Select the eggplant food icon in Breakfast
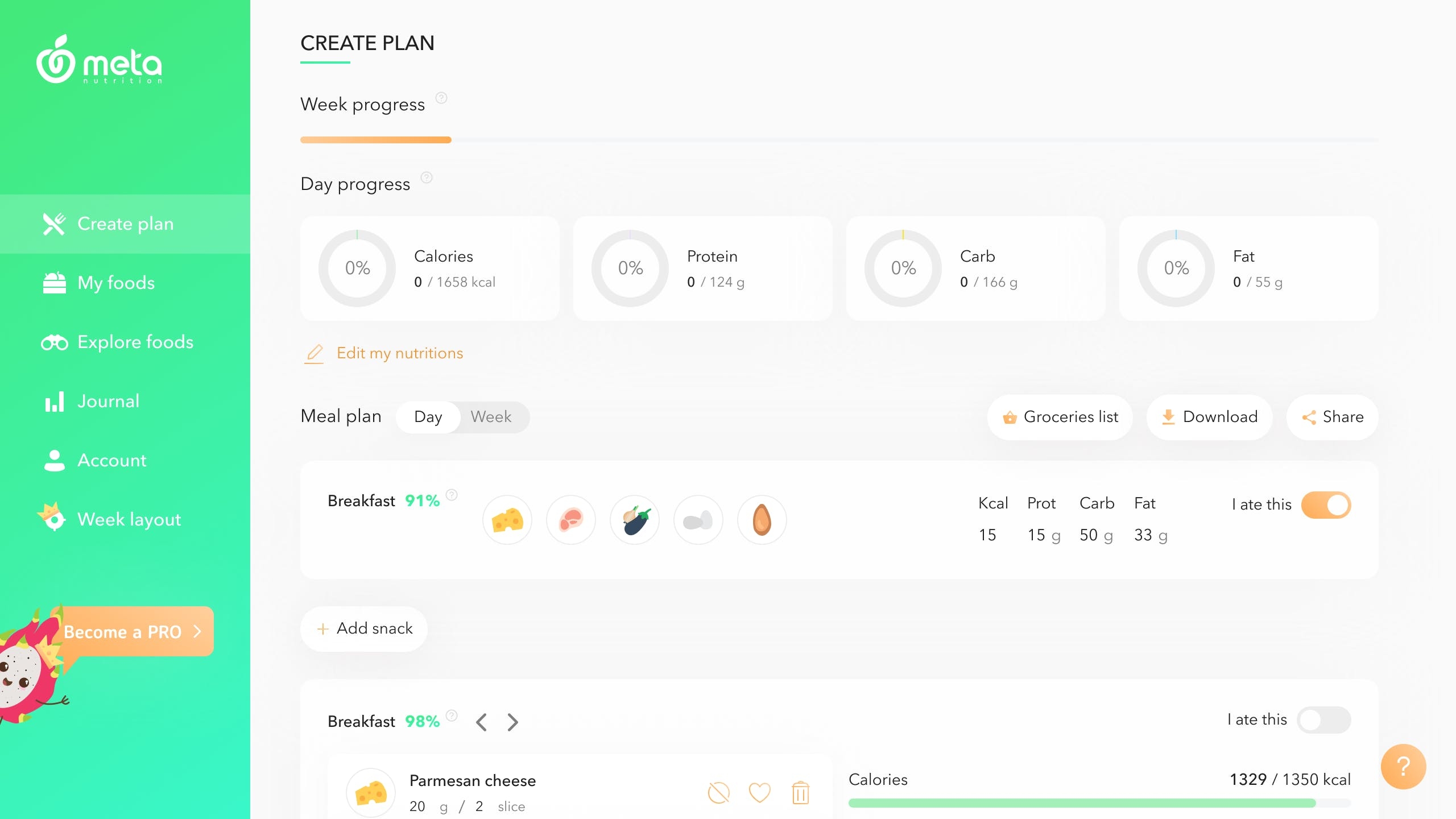The height and width of the screenshot is (819, 1456). pos(635,520)
